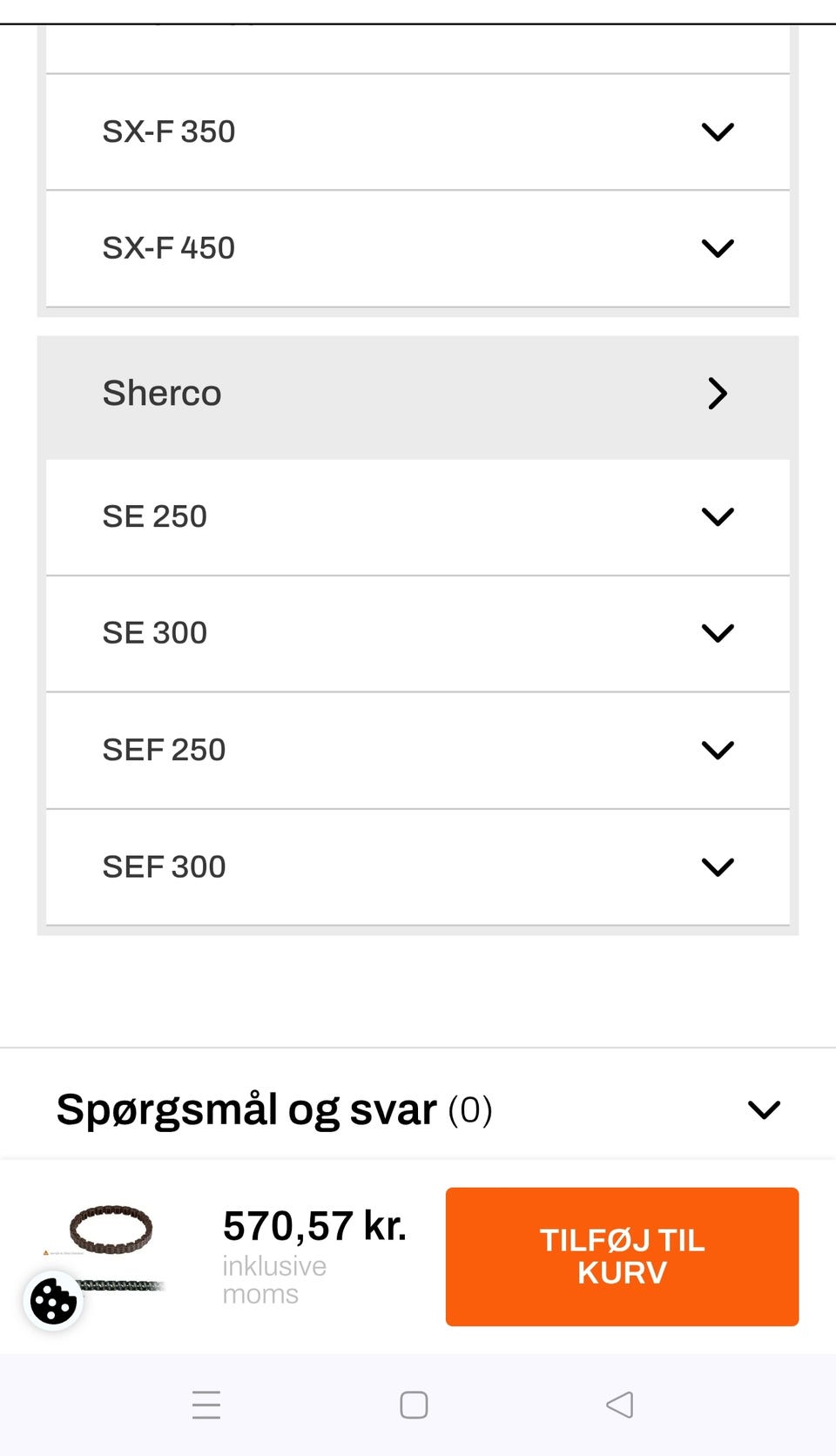Screen dimensions: 836x1456
Task: Expand the SEF 250 chevron
Action: (x=718, y=750)
